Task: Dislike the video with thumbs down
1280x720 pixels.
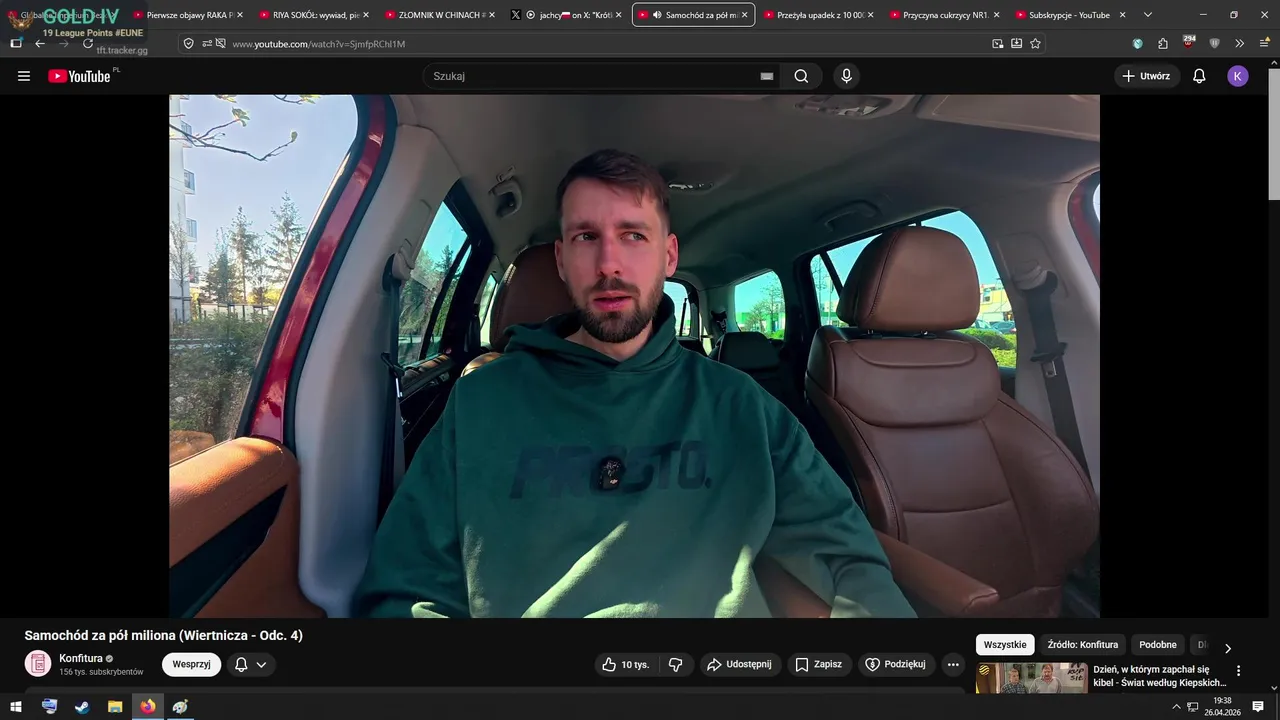Action: [676, 664]
